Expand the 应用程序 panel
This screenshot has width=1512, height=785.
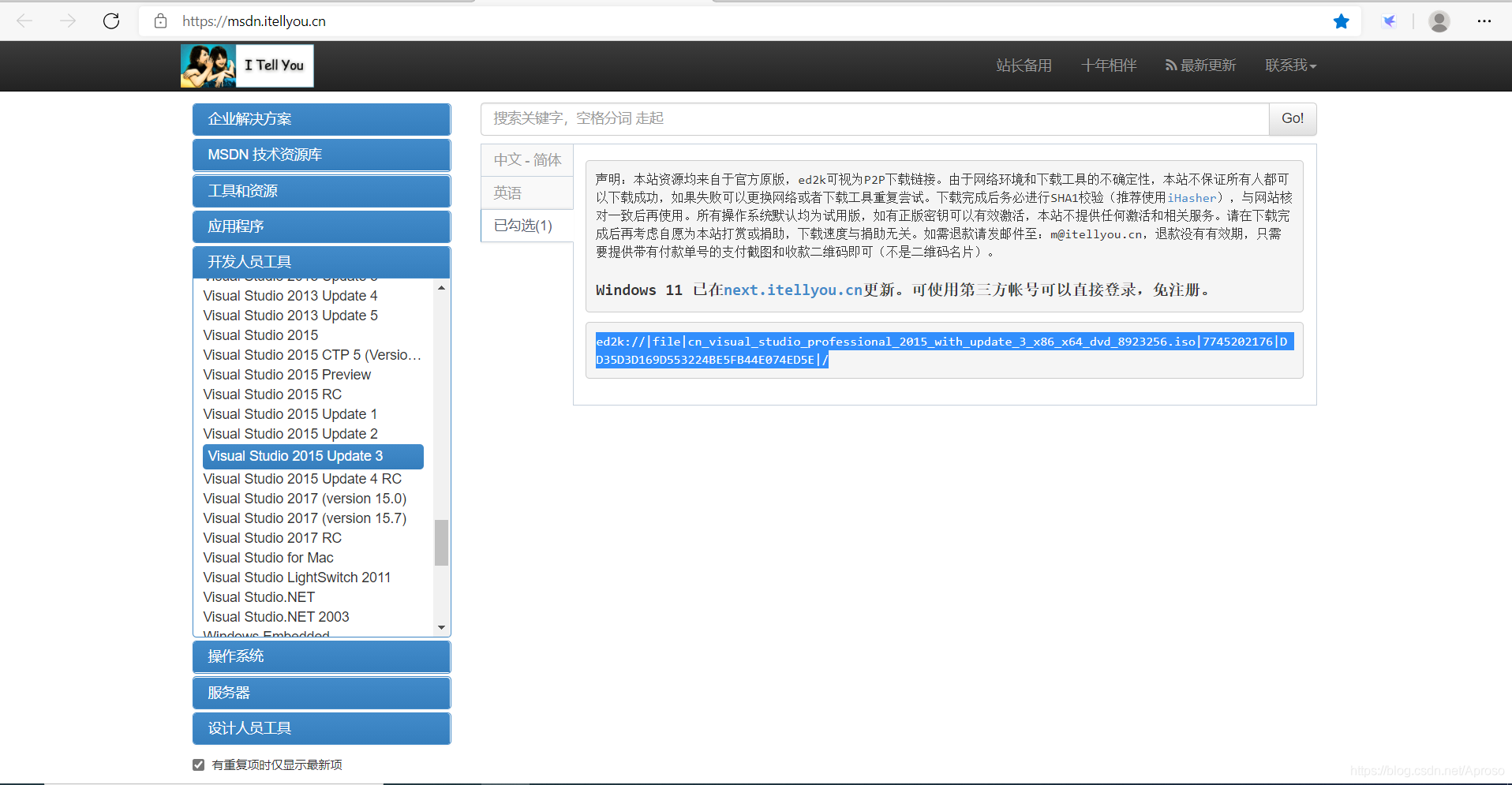[x=322, y=226]
